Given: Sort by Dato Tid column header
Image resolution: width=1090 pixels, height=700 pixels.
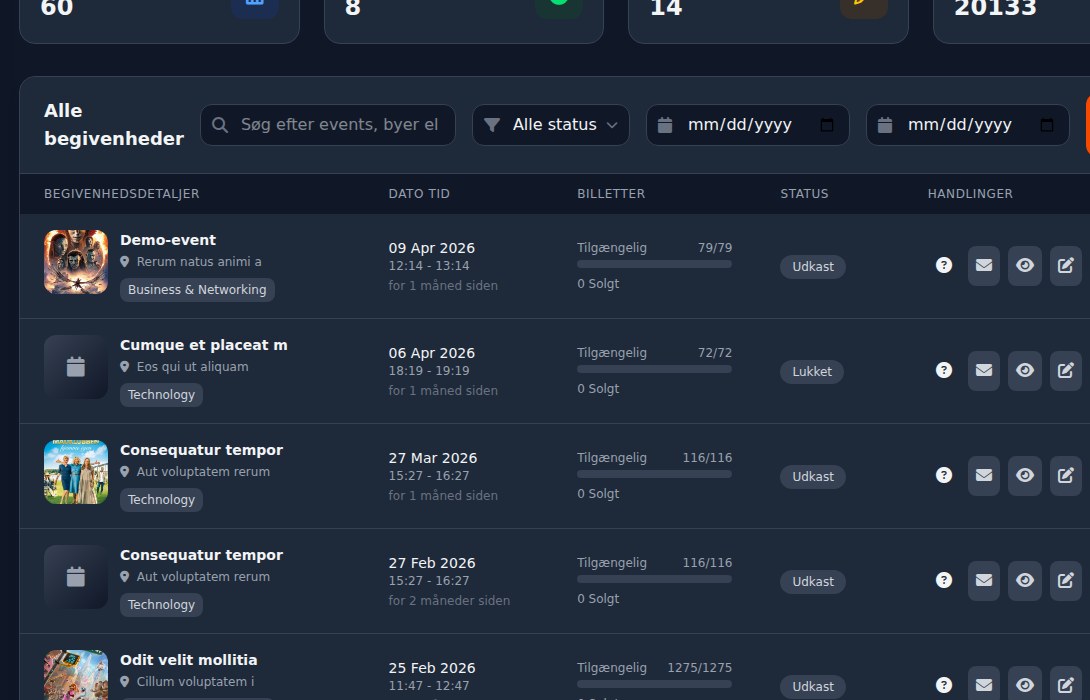Looking at the screenshot, I should 419,194.
